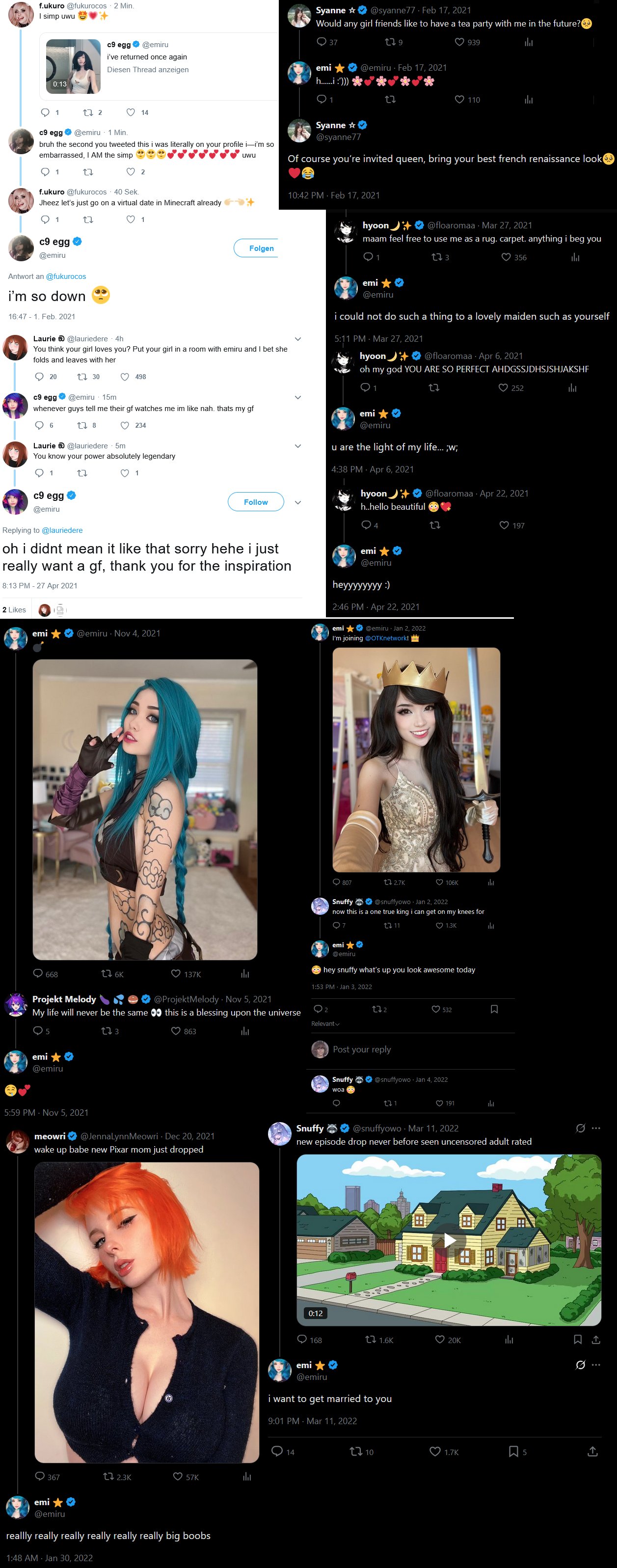The width and height of the screenshot is (617, 1568).
Task: Open the @lauriedere reply mention
Action: 62,530
